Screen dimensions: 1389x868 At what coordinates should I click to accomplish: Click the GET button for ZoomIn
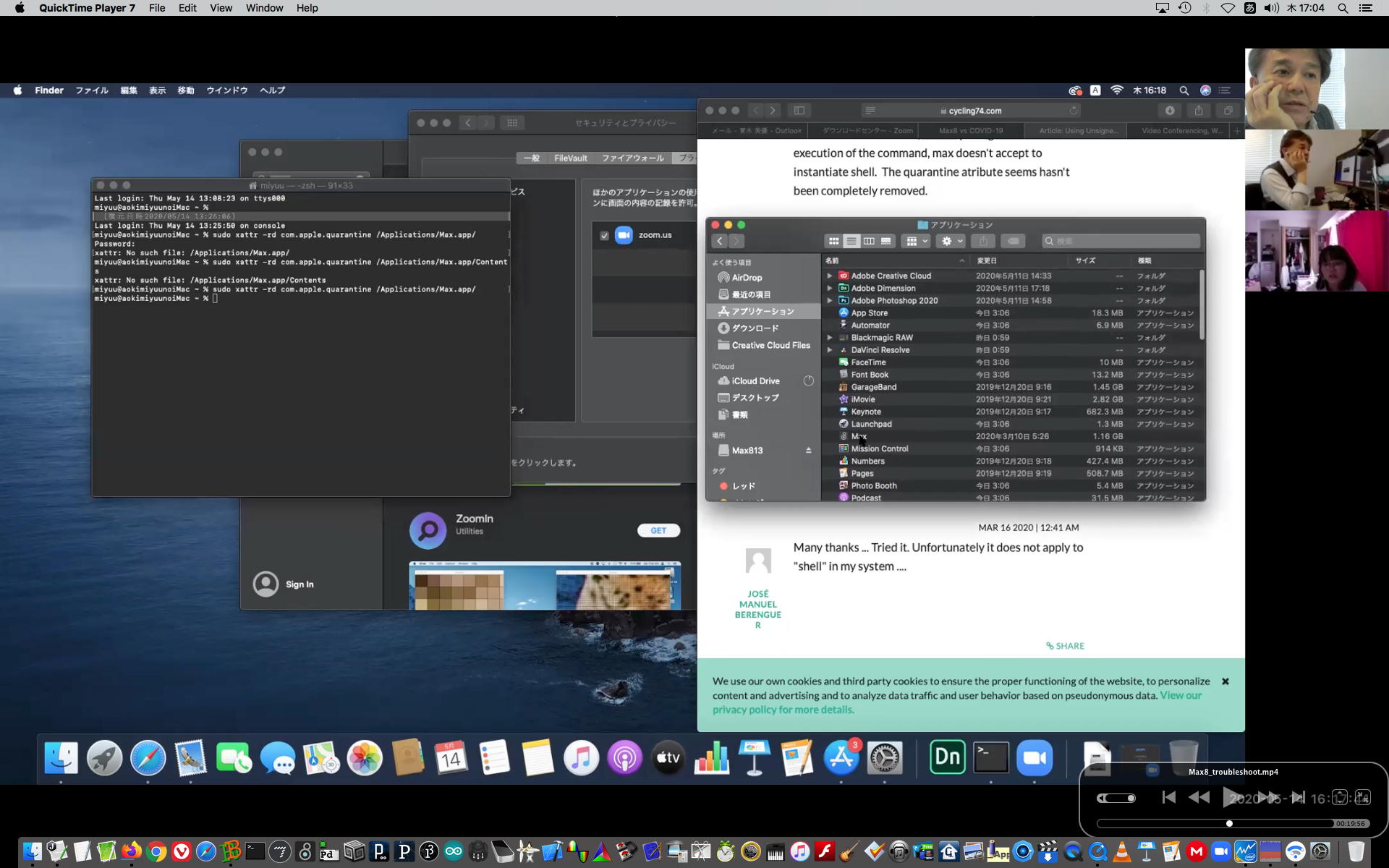658,530
